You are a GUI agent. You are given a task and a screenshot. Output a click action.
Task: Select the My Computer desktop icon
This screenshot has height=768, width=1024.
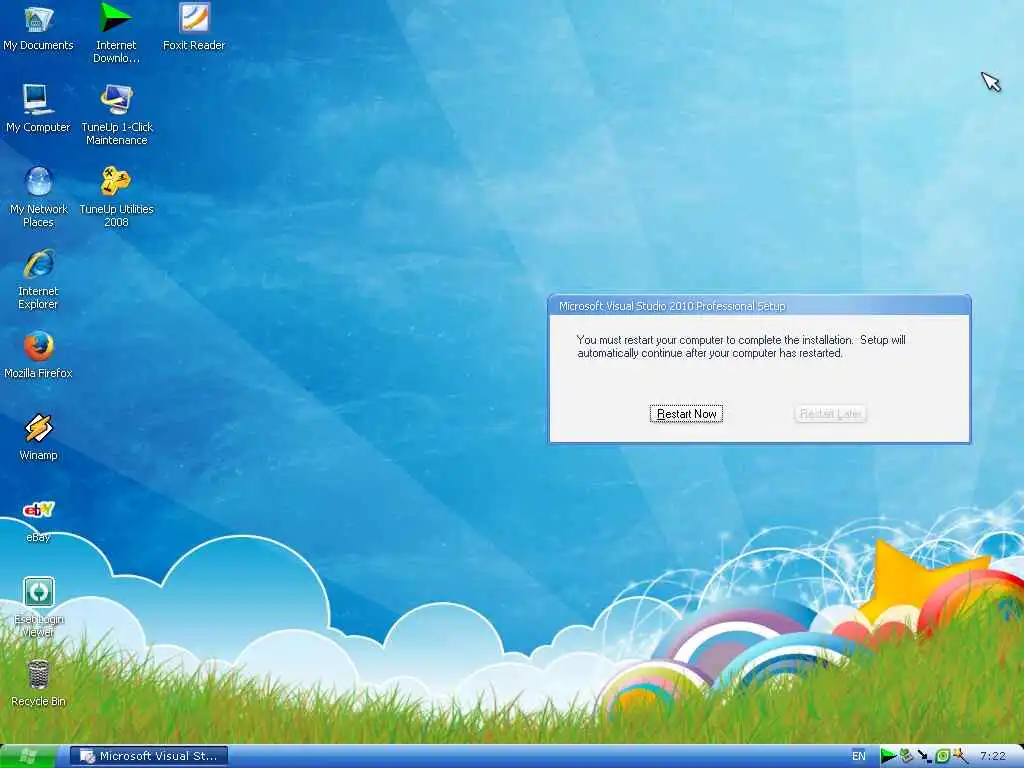click(x=38, y=108)
